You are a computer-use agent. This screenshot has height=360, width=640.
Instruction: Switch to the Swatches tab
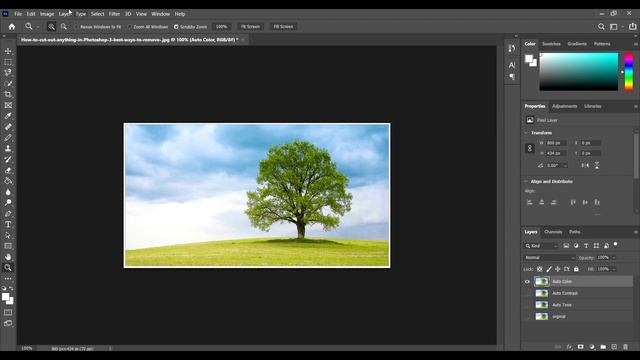[551, 44]
